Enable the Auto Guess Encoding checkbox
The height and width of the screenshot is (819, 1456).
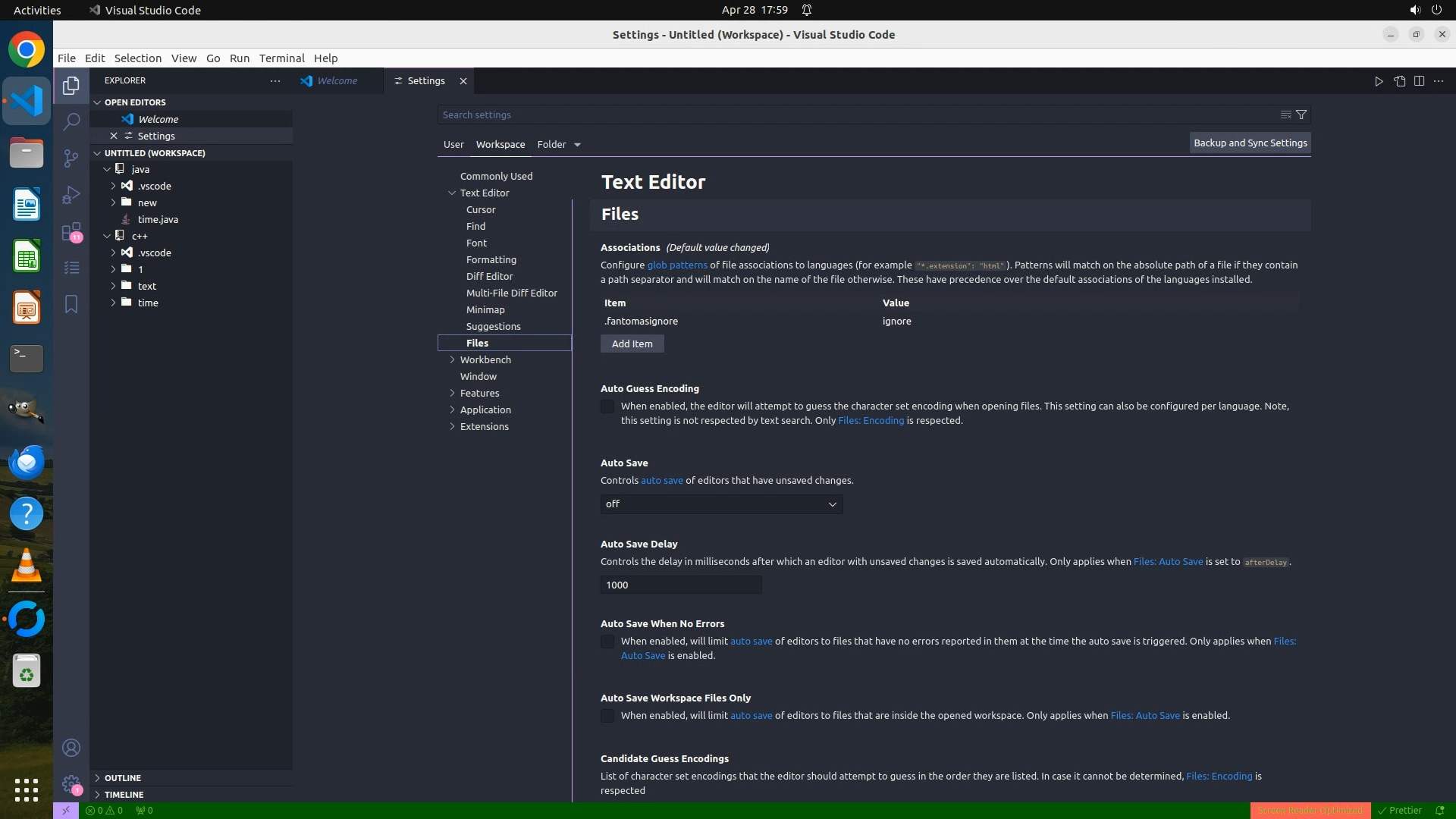click(607, 406)
